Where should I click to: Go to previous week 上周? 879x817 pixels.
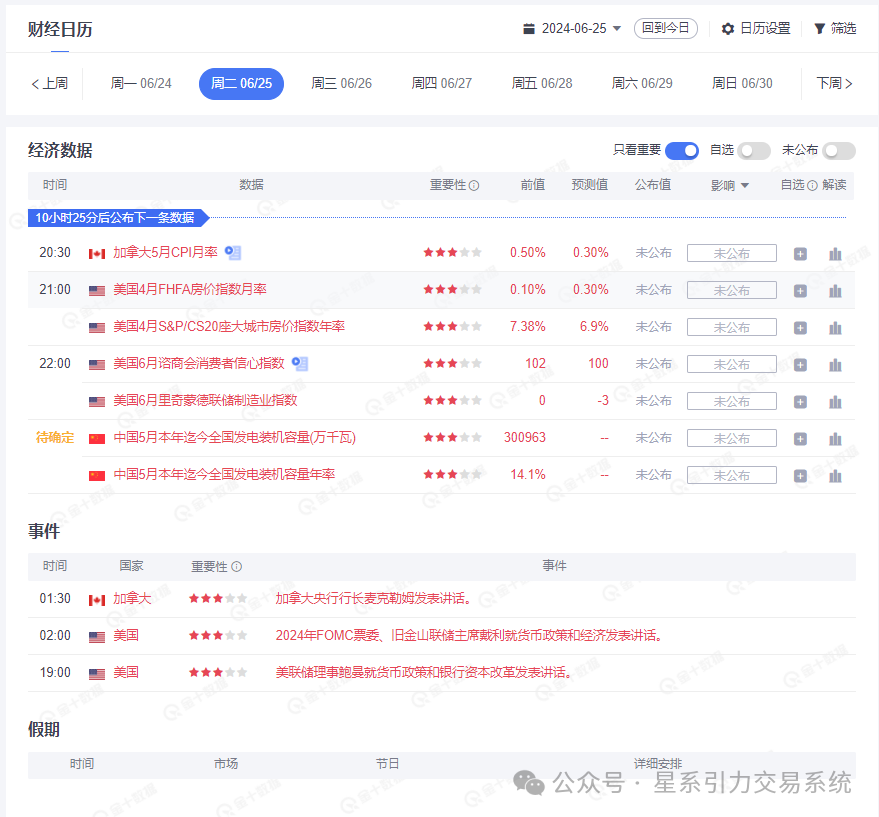49,84
